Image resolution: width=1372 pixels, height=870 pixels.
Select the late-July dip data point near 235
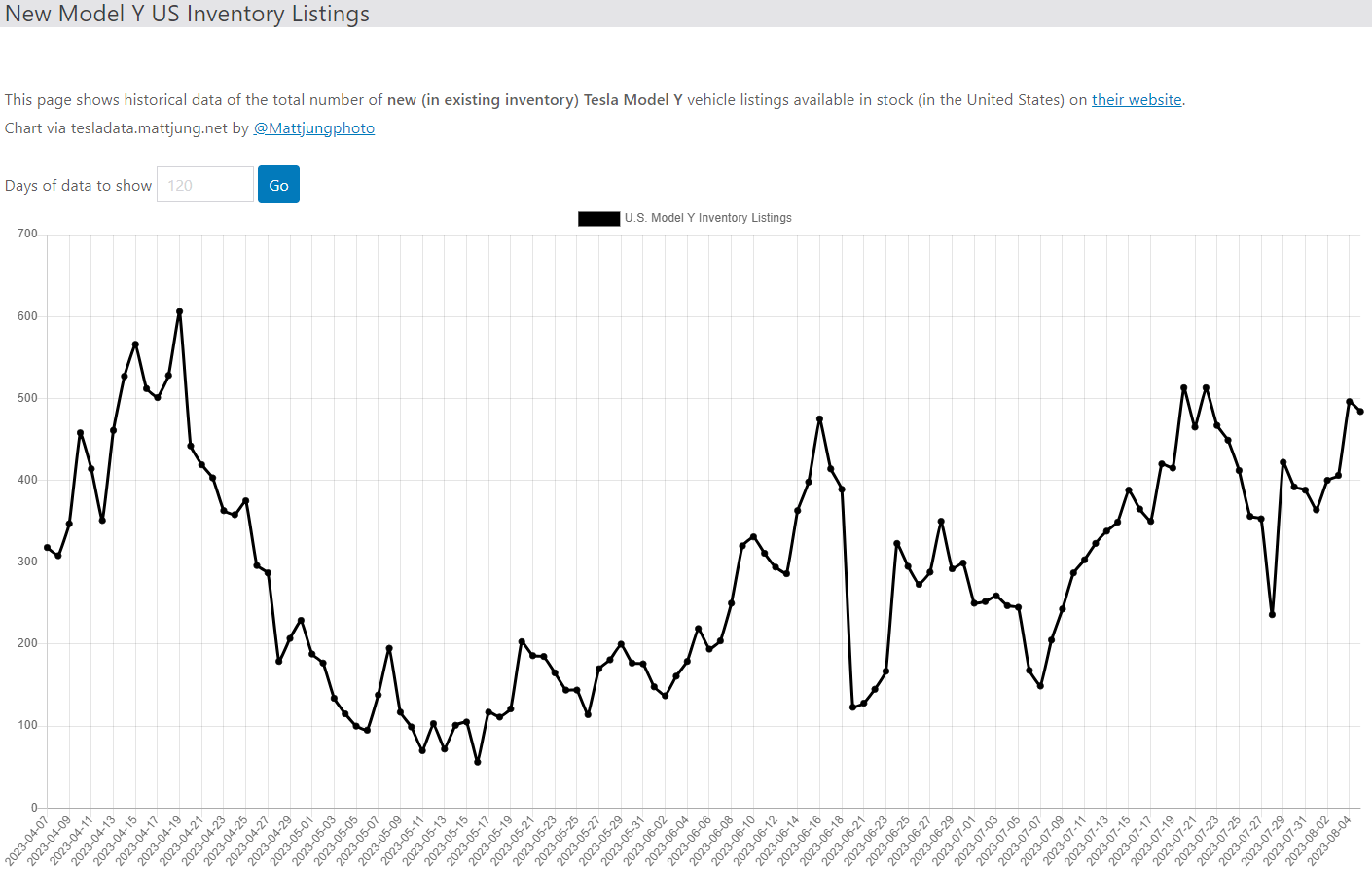(1272, 614)
